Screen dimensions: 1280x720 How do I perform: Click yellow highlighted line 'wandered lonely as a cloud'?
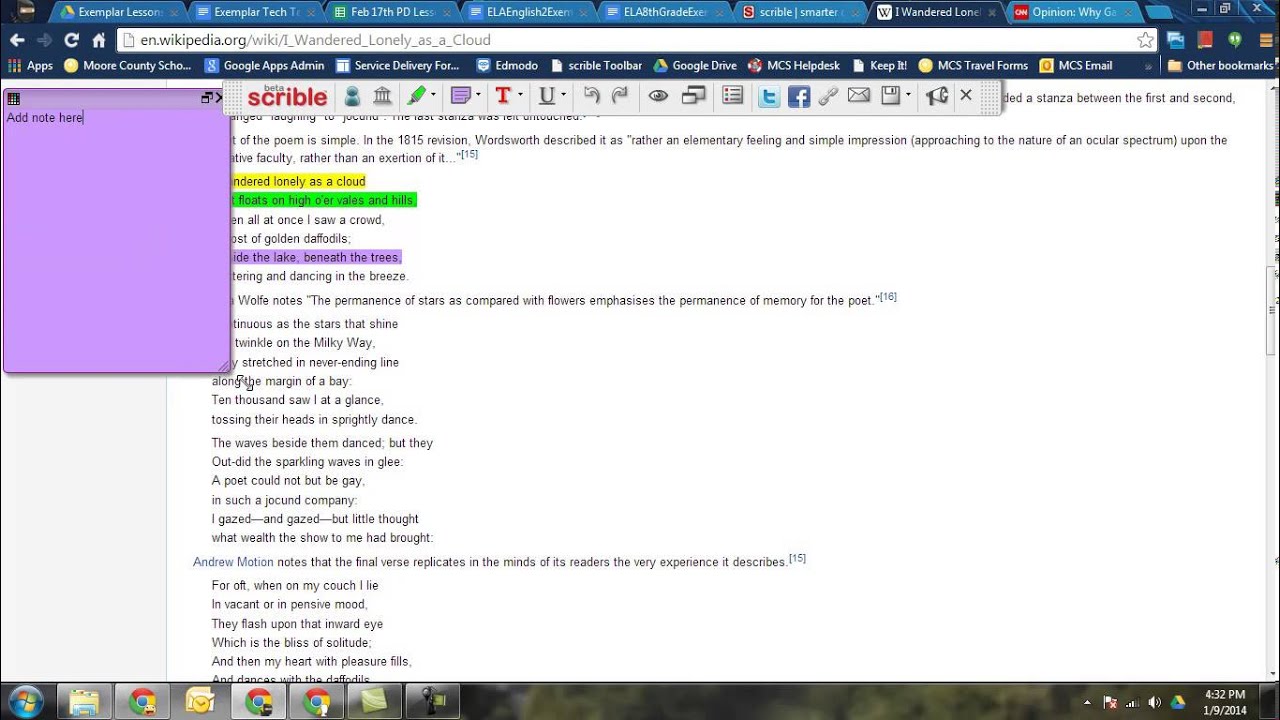coord(298,181)
